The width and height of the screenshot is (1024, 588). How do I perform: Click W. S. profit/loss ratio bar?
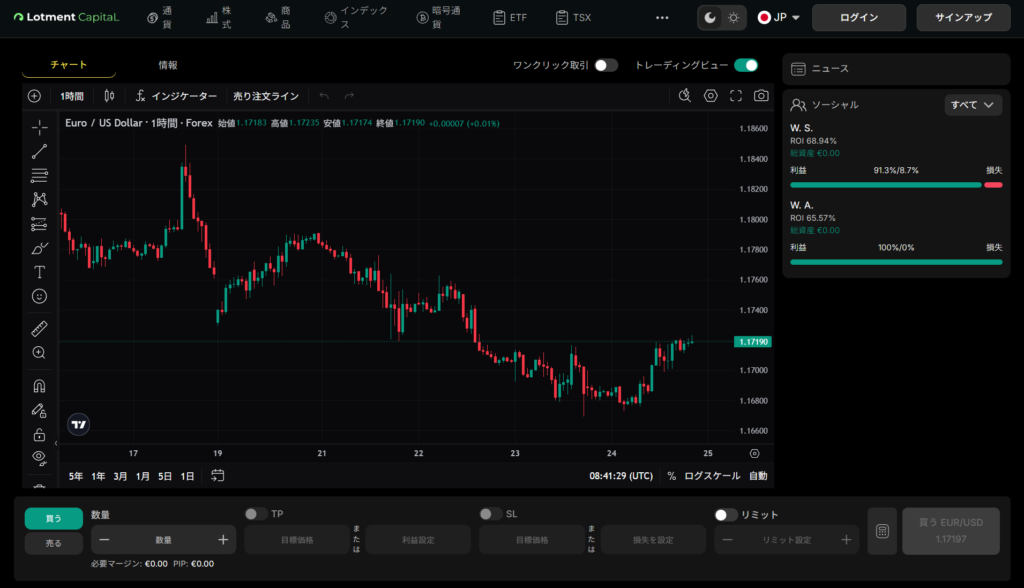click(896, 185)
